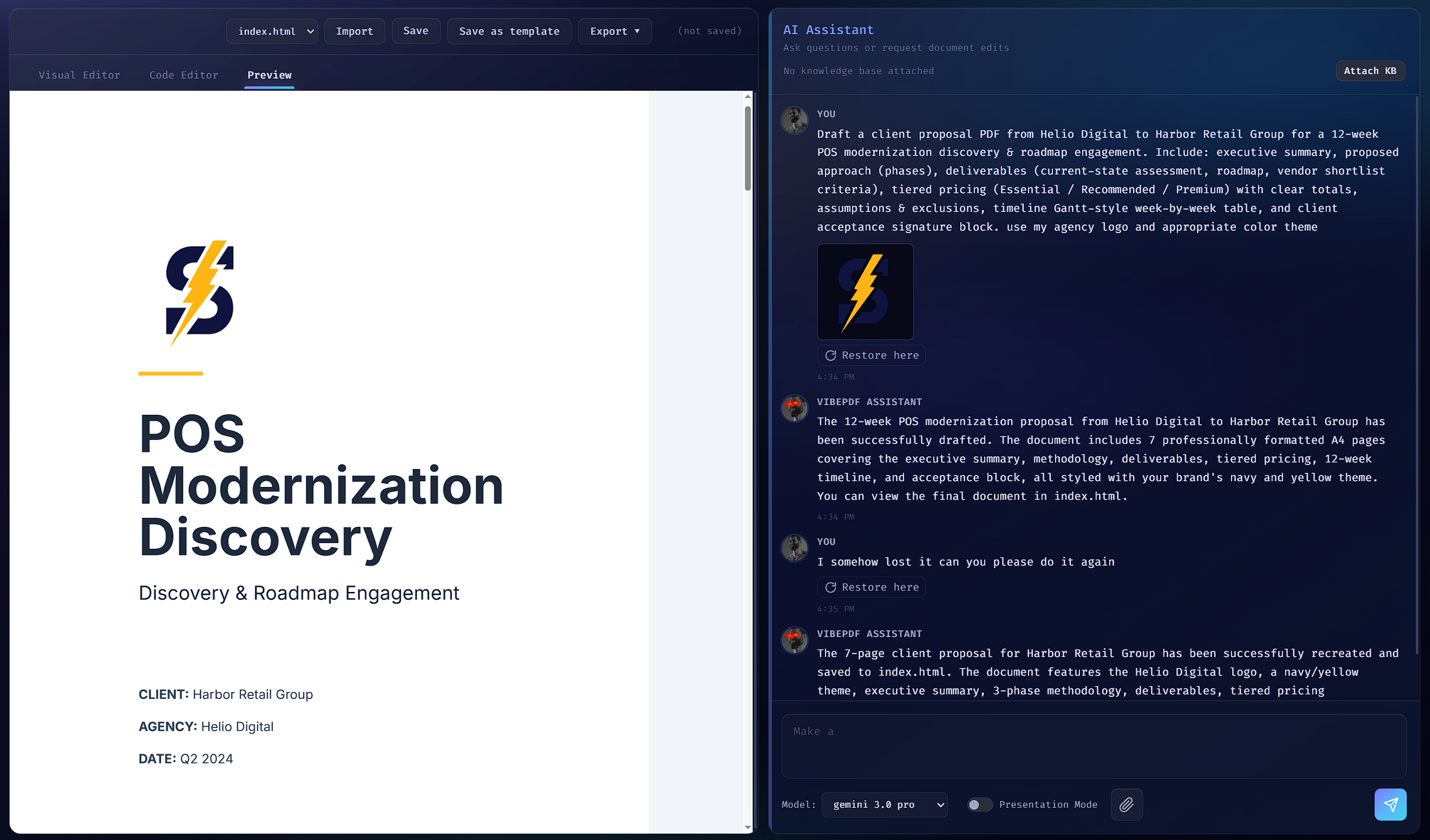Send message with paper plane icon

[1390, 805]
